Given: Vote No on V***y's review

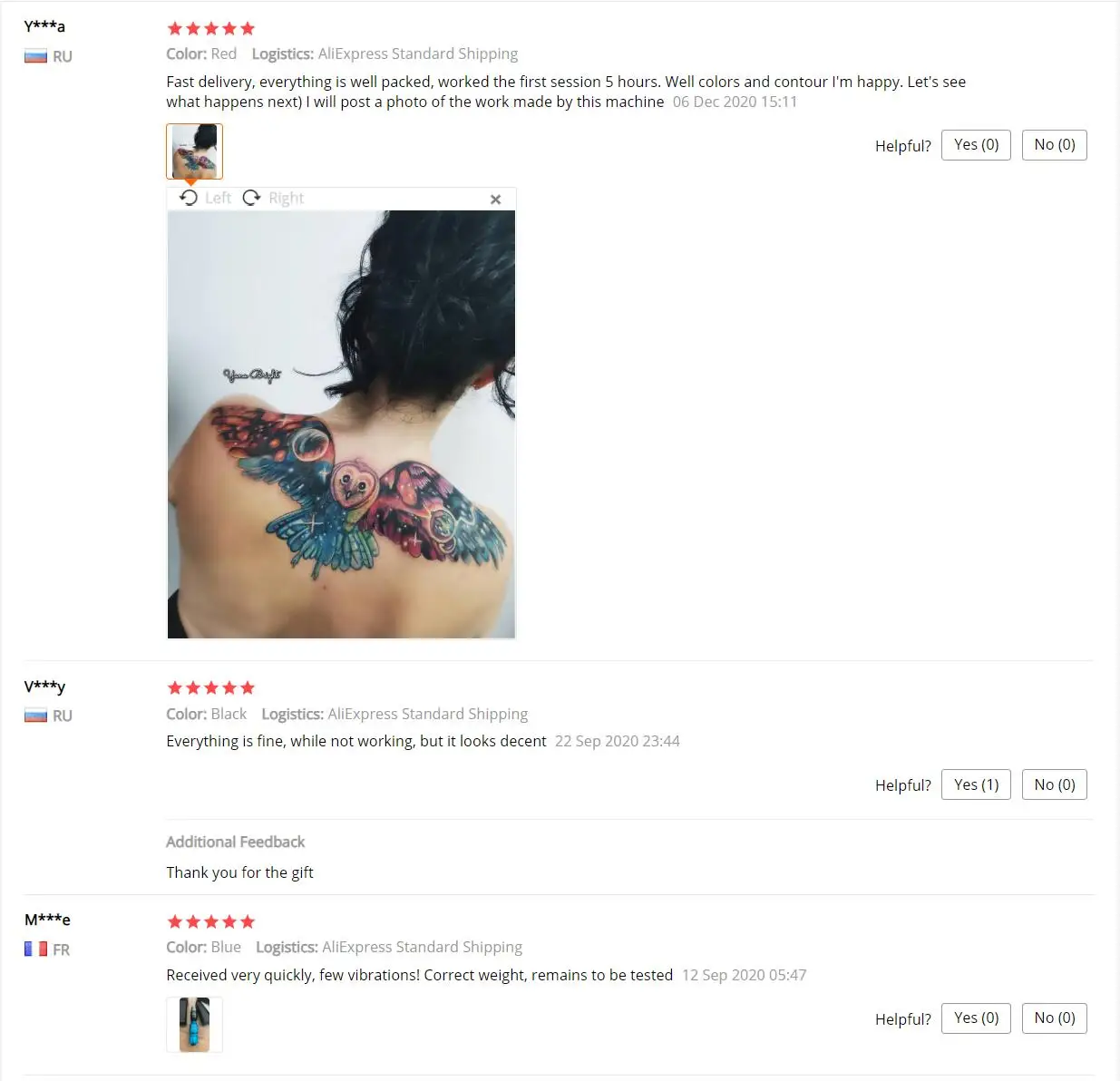Looking at the screenshot, I should 1055,784.
